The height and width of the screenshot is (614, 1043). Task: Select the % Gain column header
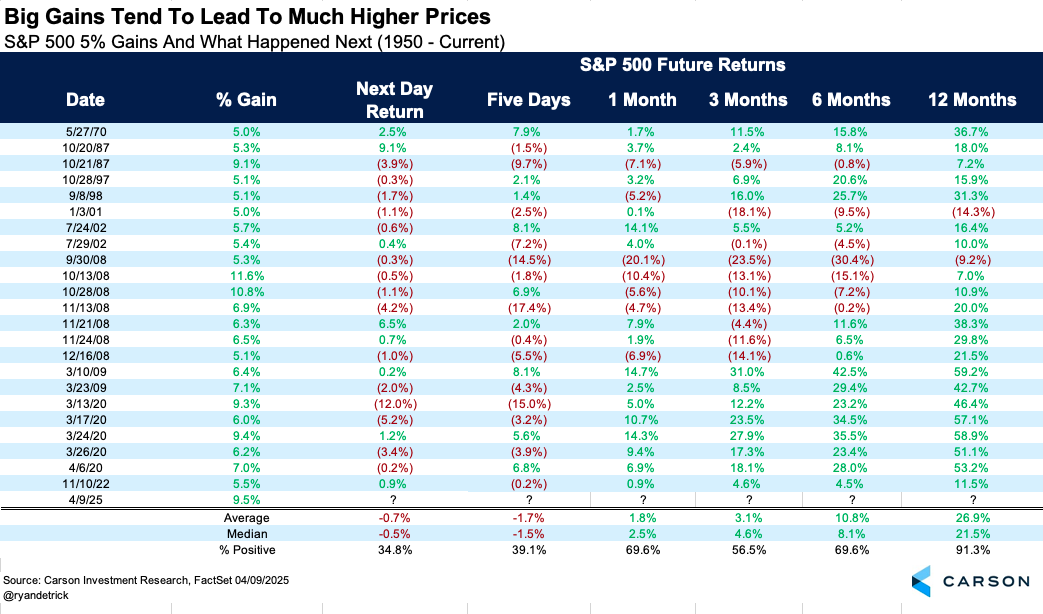pos(246,100)
